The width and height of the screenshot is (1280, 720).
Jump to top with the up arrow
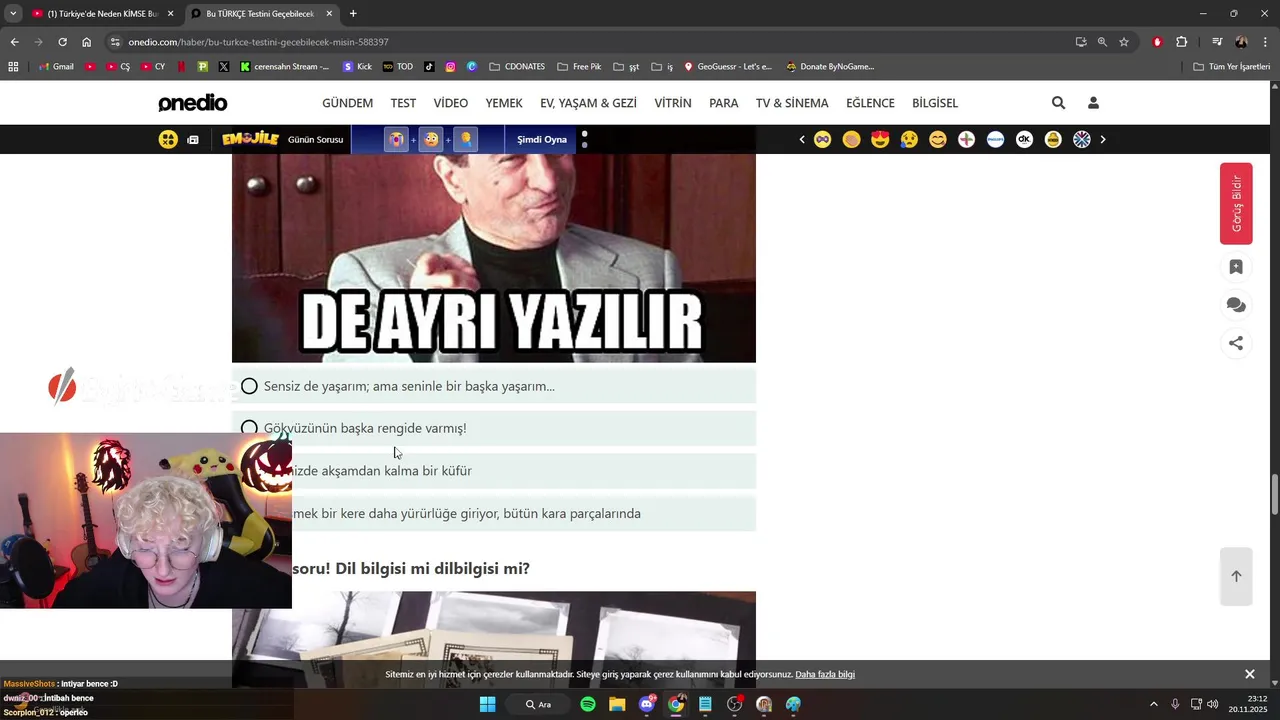[x=1236, y=576]
